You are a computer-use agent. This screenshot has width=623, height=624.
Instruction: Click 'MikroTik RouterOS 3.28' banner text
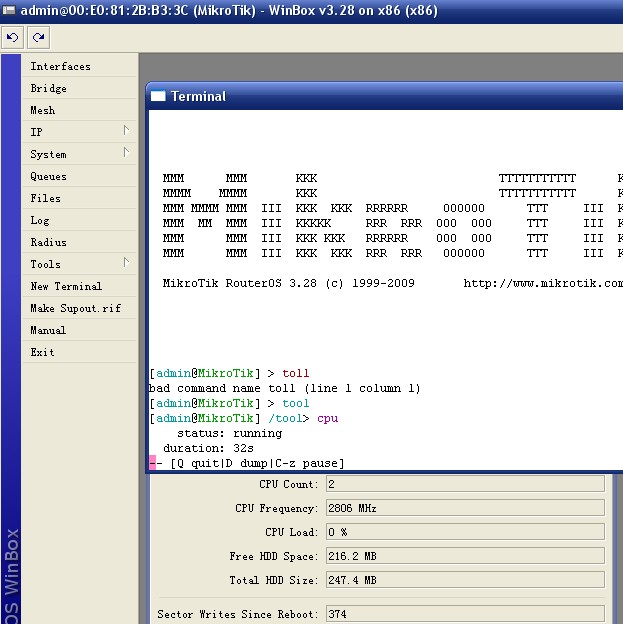coord(240,283)
